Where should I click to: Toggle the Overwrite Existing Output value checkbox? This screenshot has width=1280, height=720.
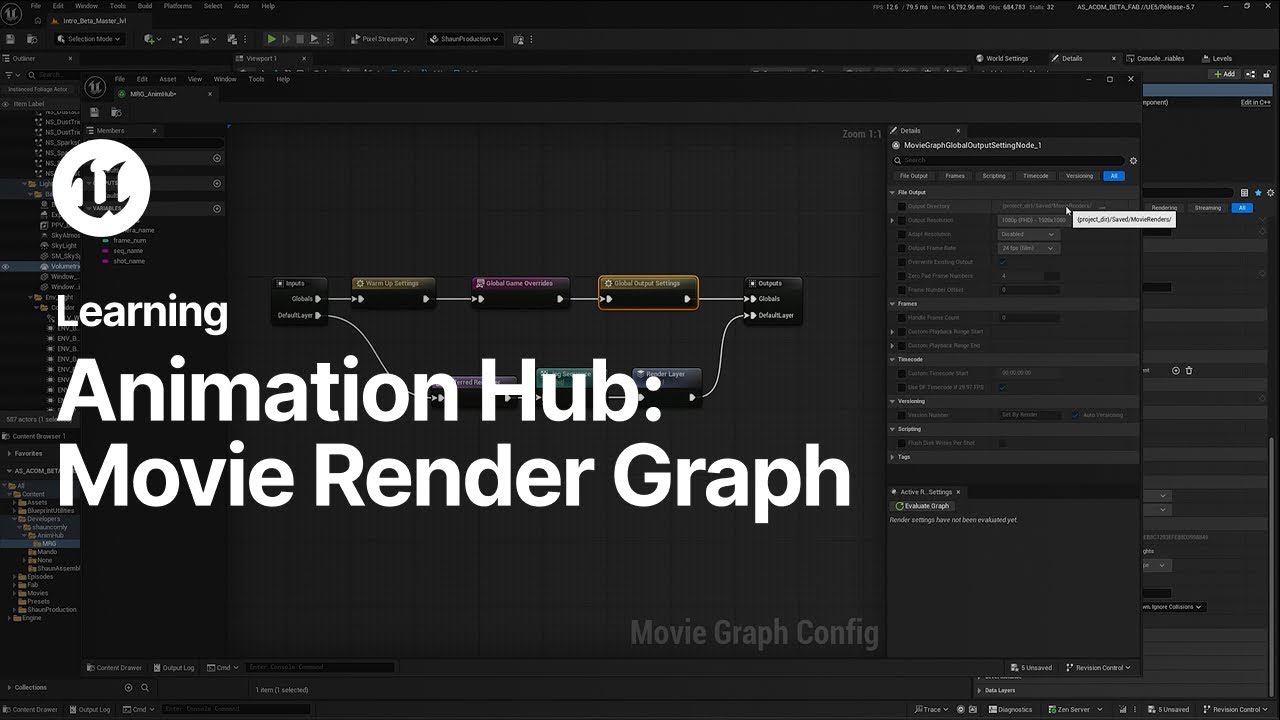tap(1003, 262)
